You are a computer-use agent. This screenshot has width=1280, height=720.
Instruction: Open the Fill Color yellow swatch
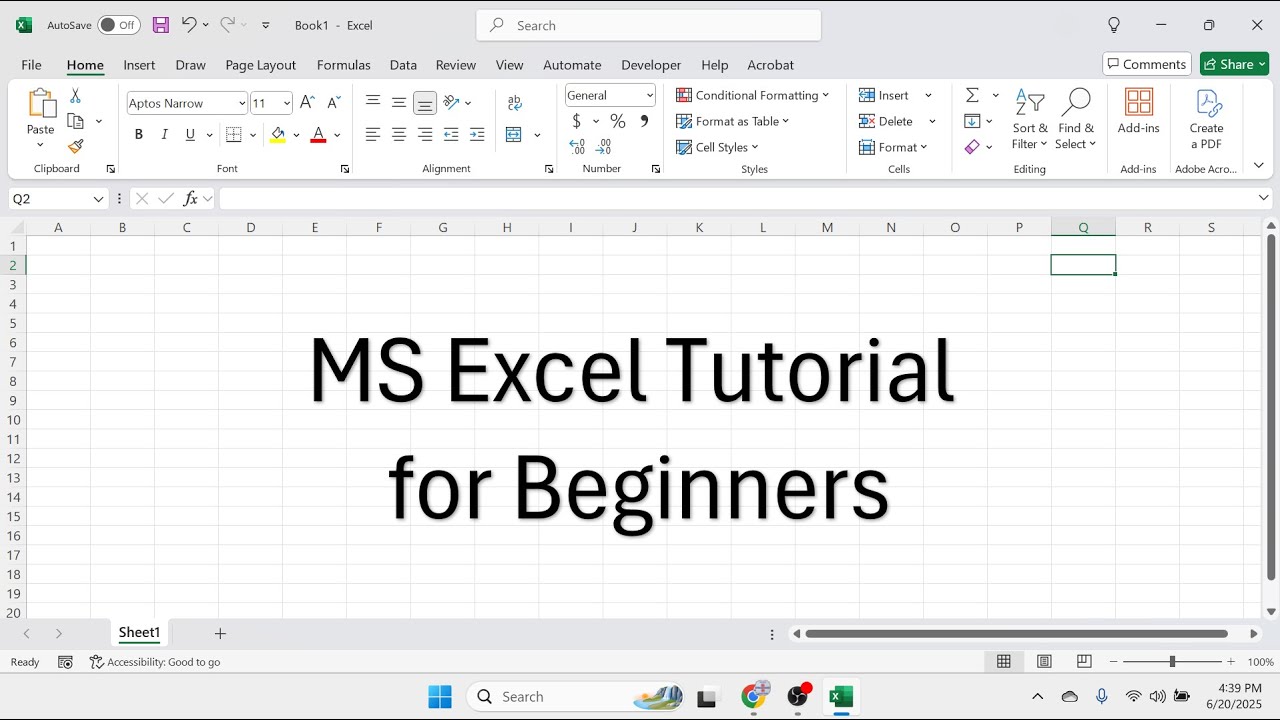pyautogui.click(x=278, y=135)
